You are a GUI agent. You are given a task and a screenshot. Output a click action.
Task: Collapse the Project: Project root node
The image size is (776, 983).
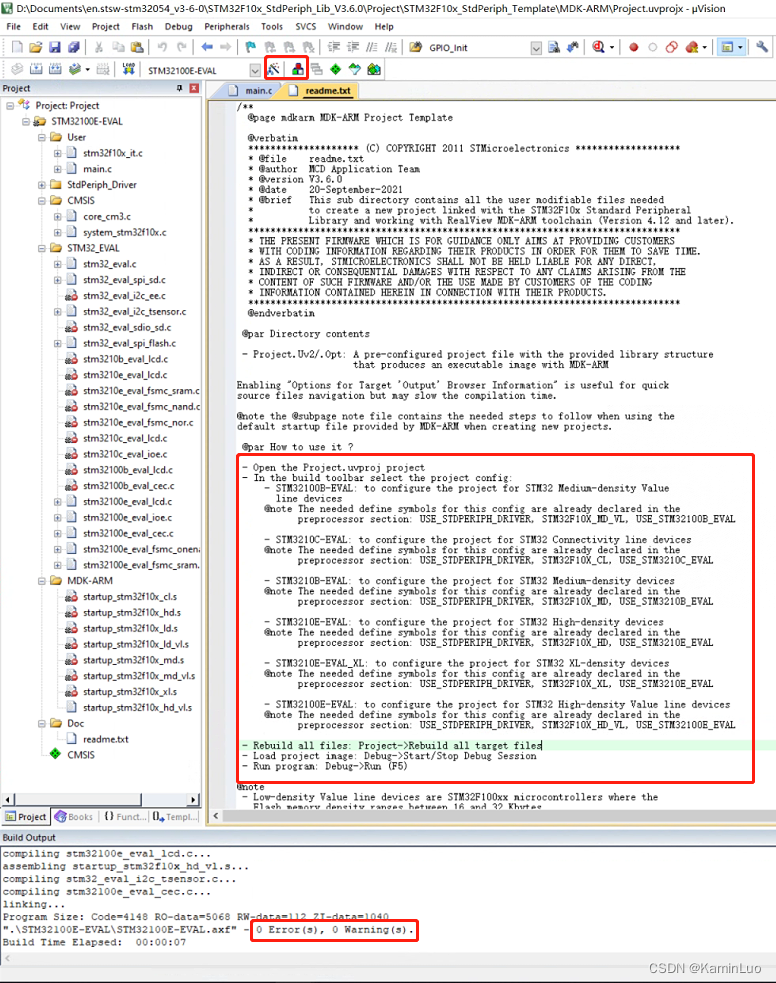click(10, 105)
